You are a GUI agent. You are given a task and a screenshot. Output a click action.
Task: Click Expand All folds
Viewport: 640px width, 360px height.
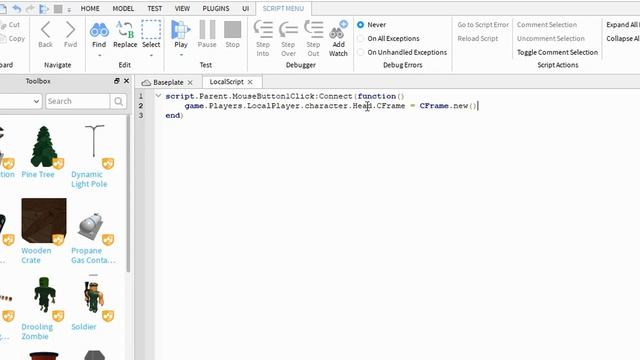click(623, 24)
